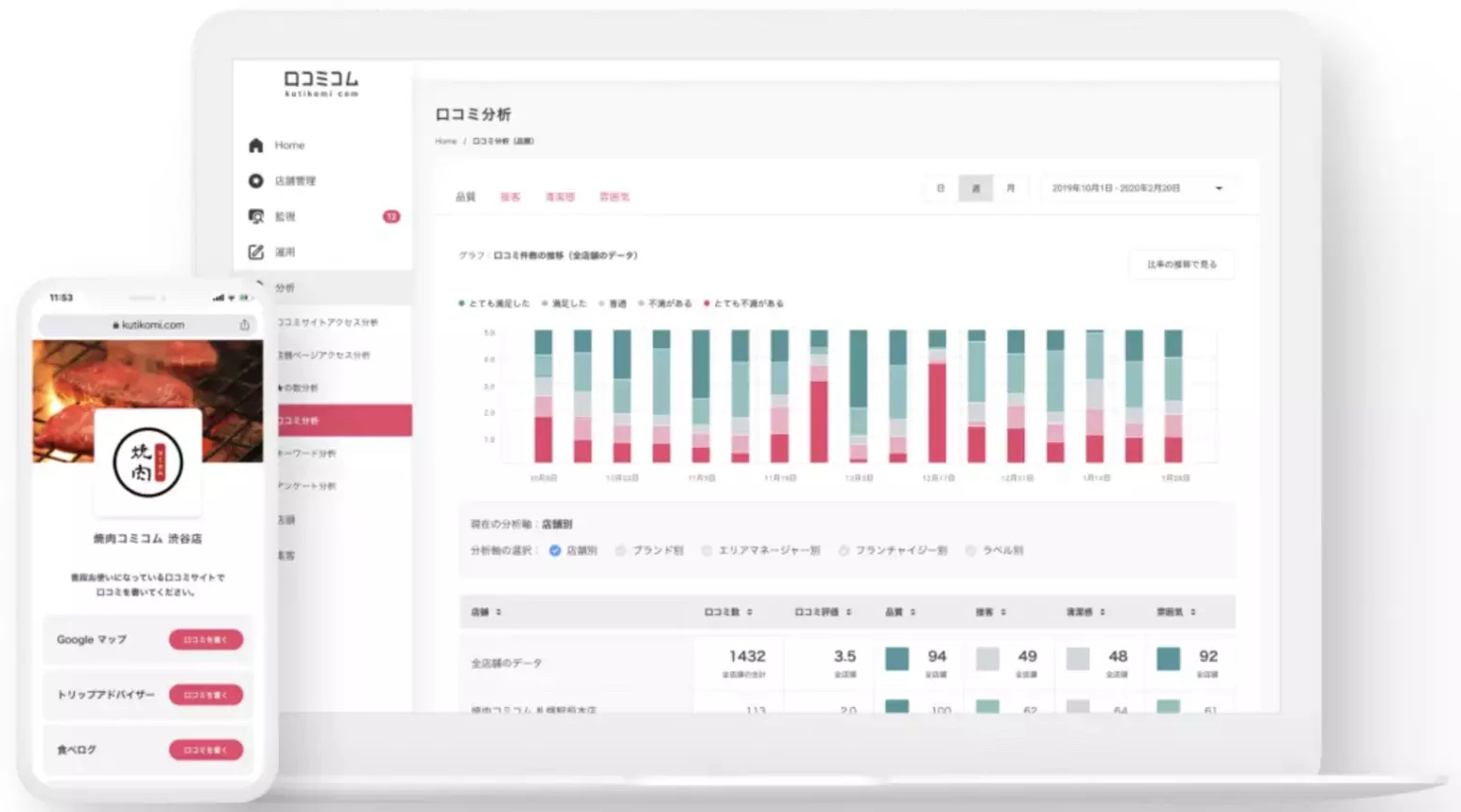Sort table by 口コミ数 column arrows
This screenshot has width=1461, height=812.
[750, 613]
